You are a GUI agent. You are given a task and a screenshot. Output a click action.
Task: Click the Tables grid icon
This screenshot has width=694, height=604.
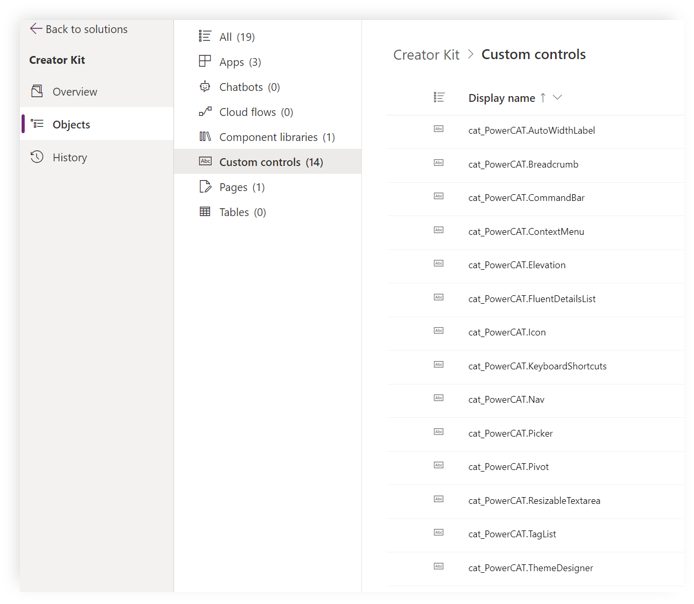[x=205, y=212]
